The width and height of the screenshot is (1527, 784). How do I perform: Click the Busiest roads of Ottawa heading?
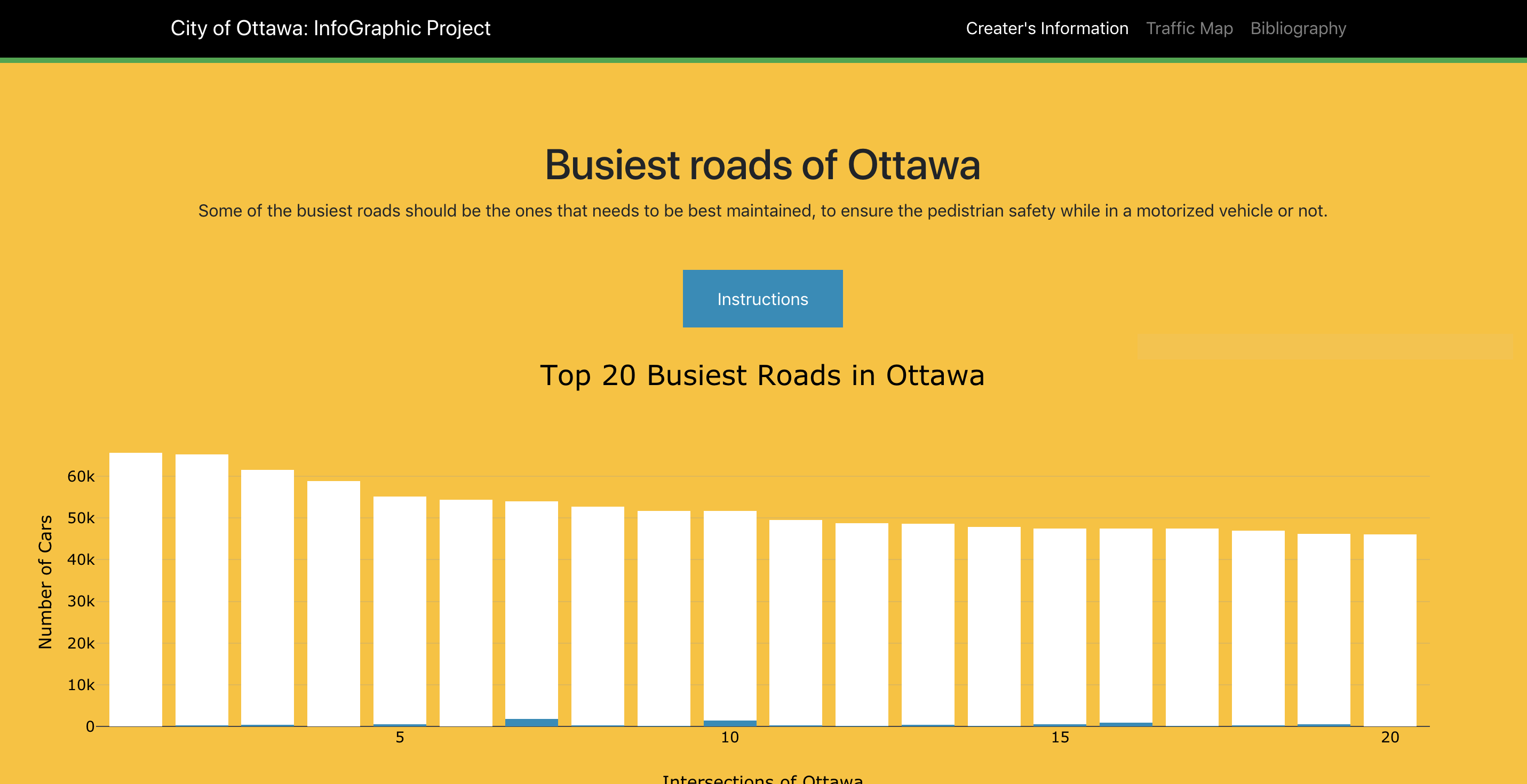(762, 165)
